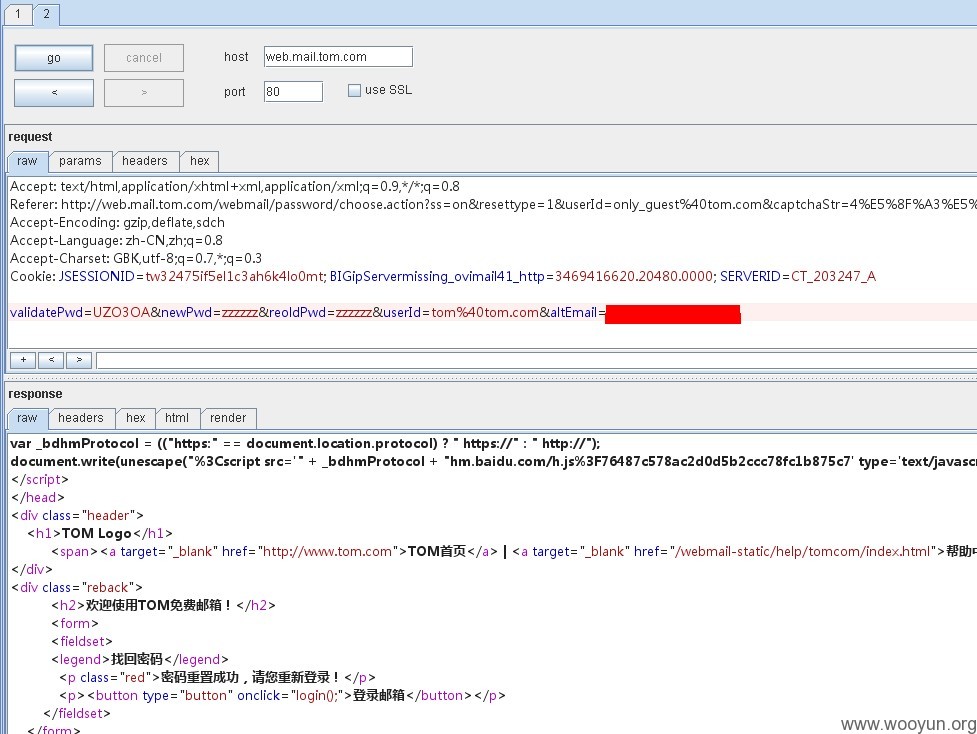The image size is (977, 734).
Task: Click the <h1>TOM Logo</h1> response line
Action: pyautogui.click(x=100, y=533)
